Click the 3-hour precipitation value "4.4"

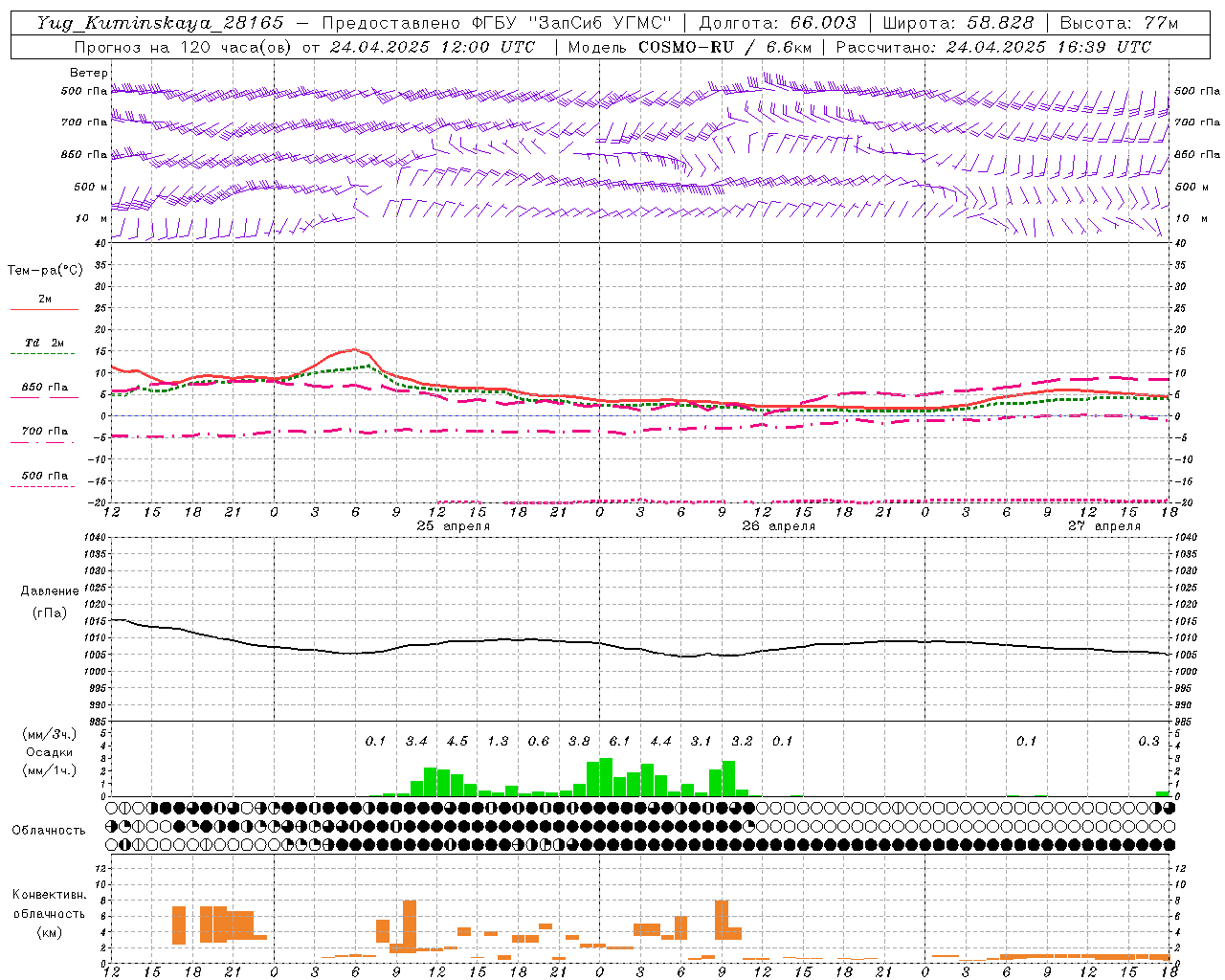pos(660,741)
